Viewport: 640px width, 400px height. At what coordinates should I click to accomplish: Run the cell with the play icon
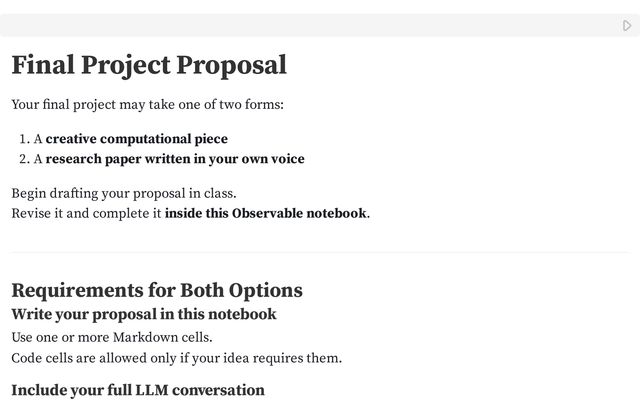point(627,26)
